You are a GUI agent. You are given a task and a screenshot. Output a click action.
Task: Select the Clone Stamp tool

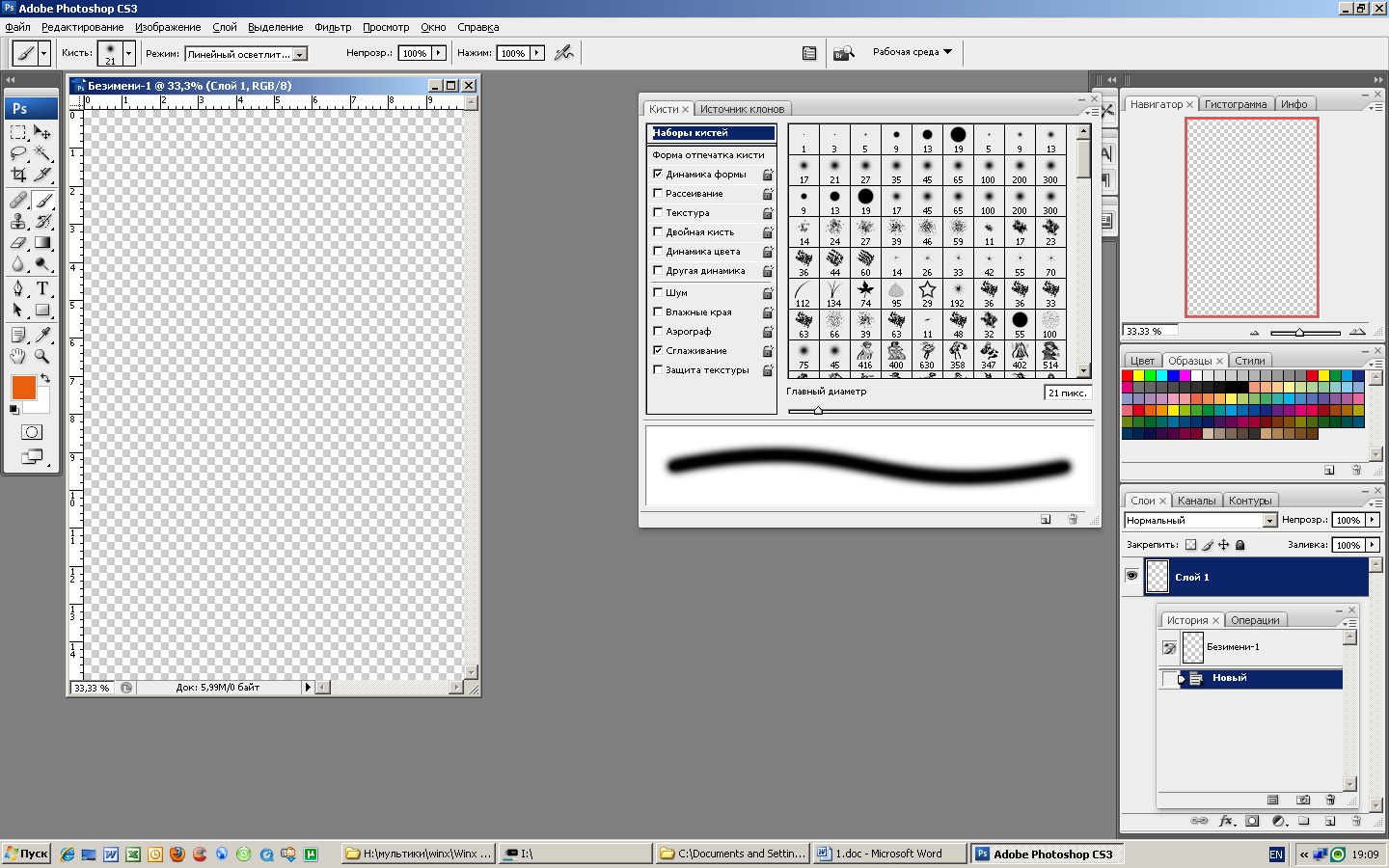pyautogui.click(x=18, y=222)
